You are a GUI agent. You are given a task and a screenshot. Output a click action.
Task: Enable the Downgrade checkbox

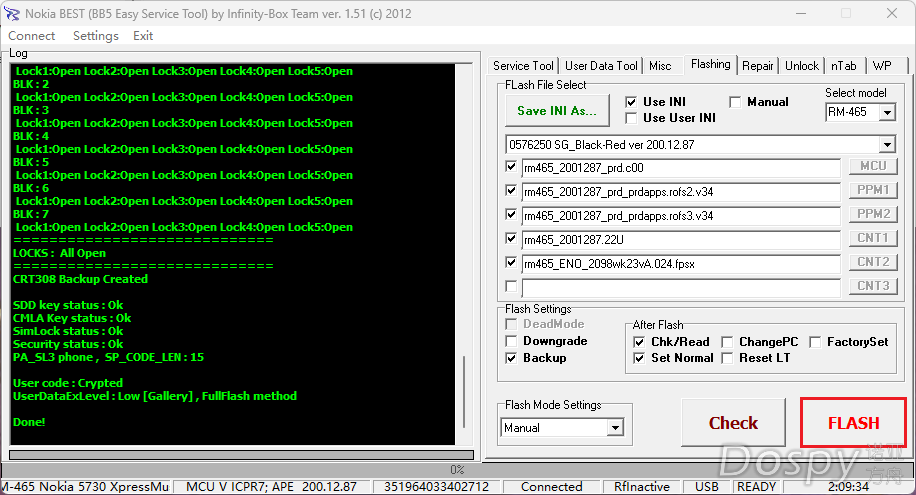point(511,341)
